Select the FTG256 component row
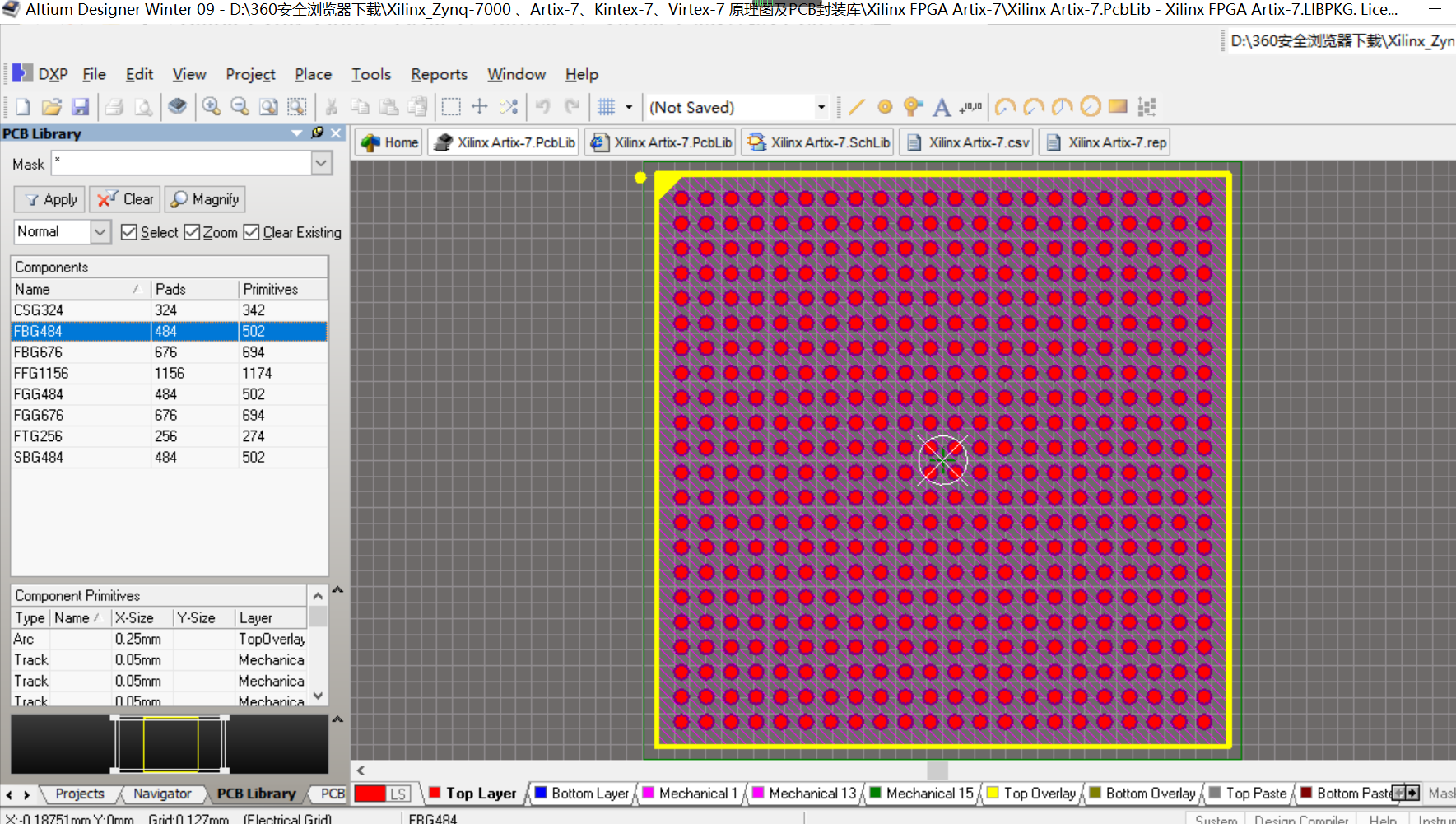The image size is (1456, 824). click(169, 436)
